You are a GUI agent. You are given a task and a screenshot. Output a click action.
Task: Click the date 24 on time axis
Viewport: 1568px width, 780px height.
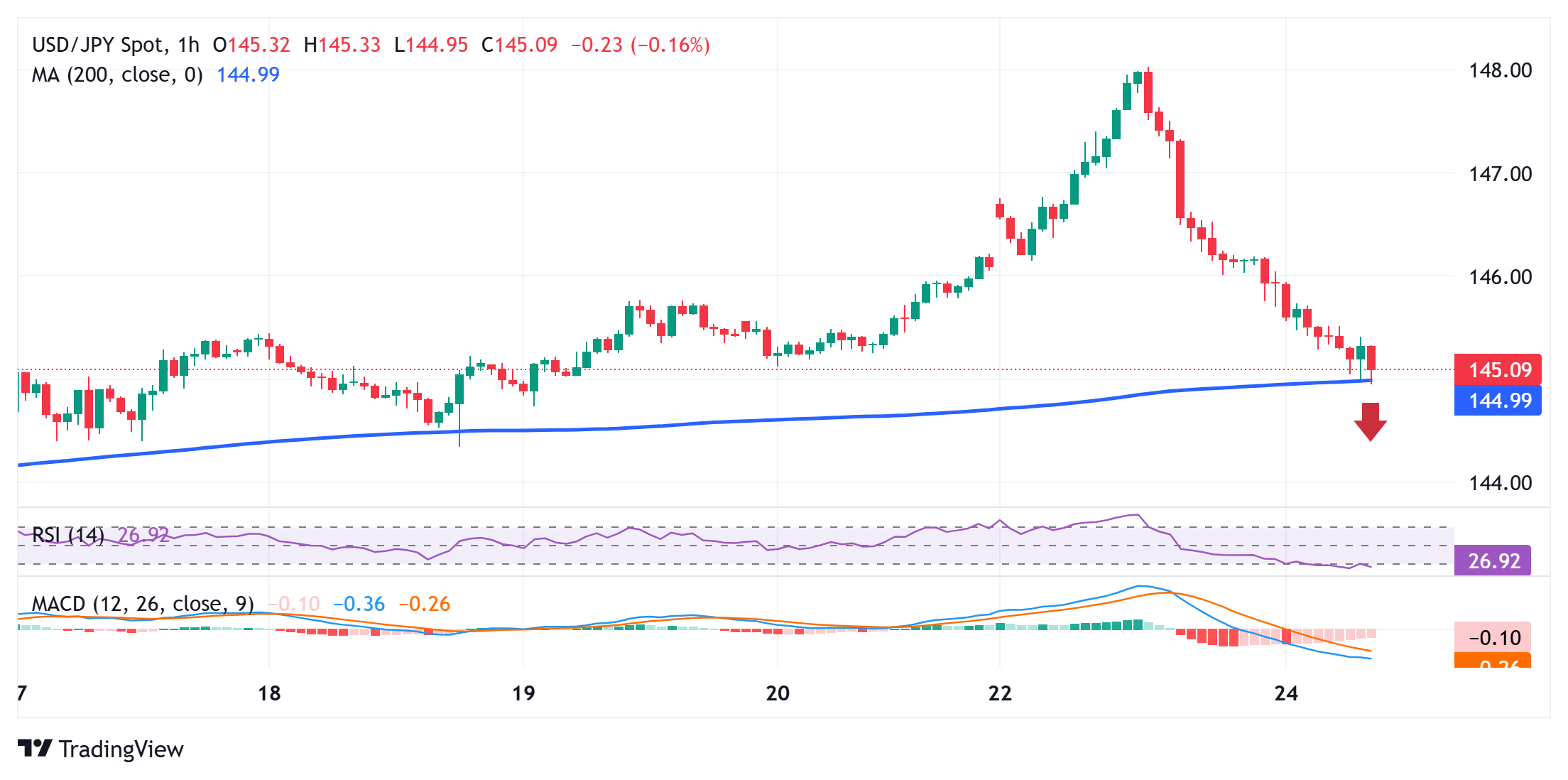1286,693
